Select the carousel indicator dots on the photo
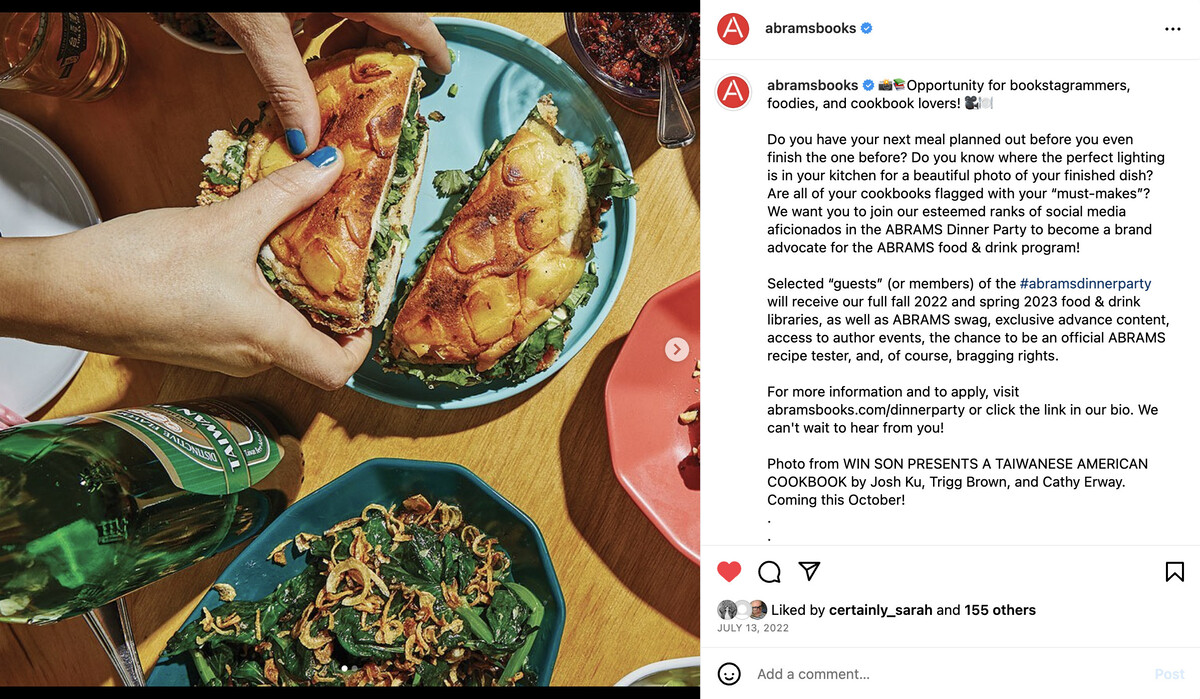This screenshot has height=699, width=1200. (349, 667)
